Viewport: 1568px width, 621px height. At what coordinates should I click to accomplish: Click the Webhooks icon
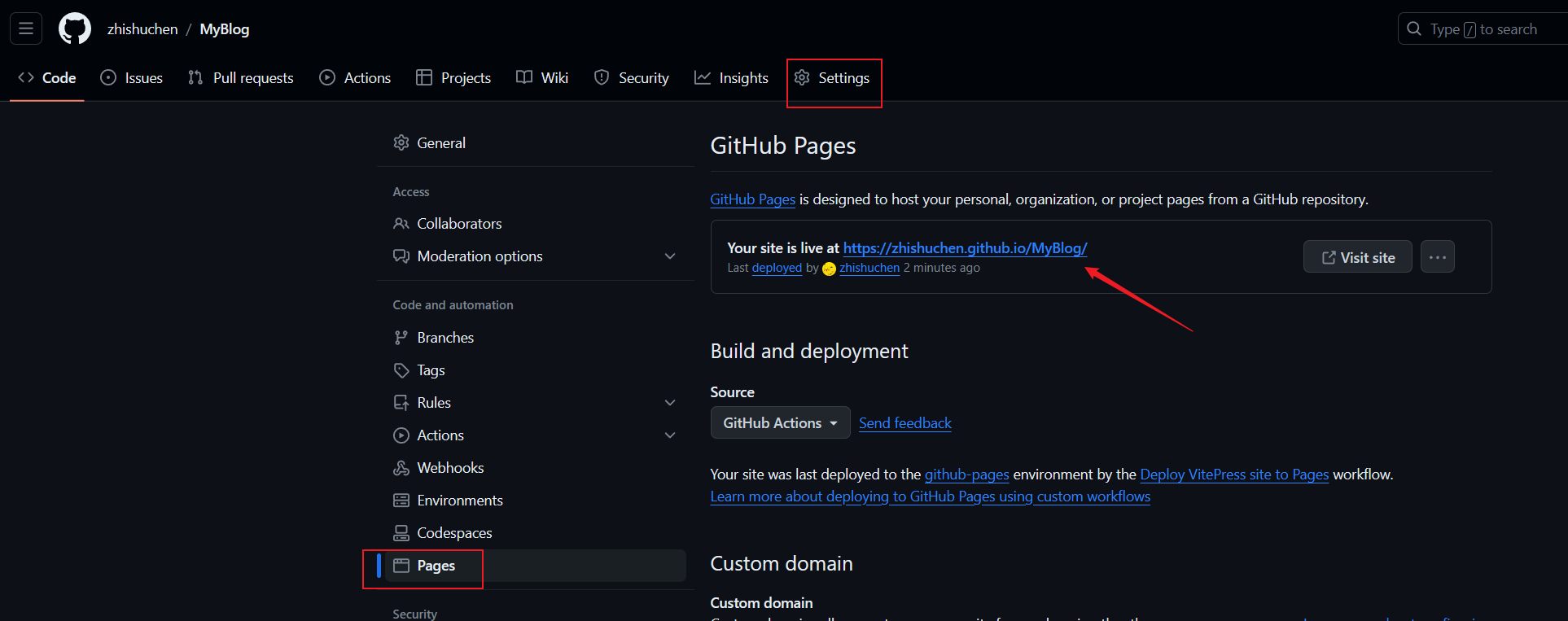coord(401,468)
